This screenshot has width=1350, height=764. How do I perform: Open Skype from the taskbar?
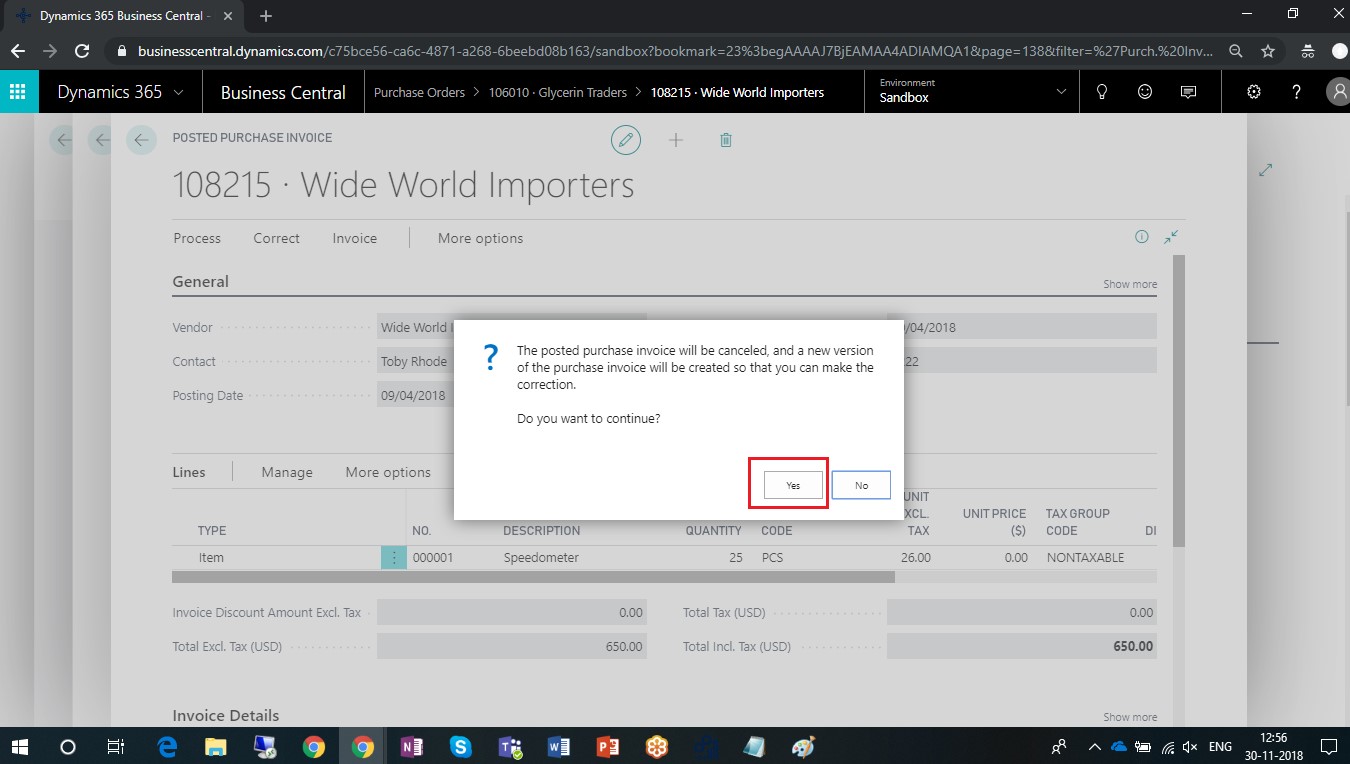click(x=460, y=746)
